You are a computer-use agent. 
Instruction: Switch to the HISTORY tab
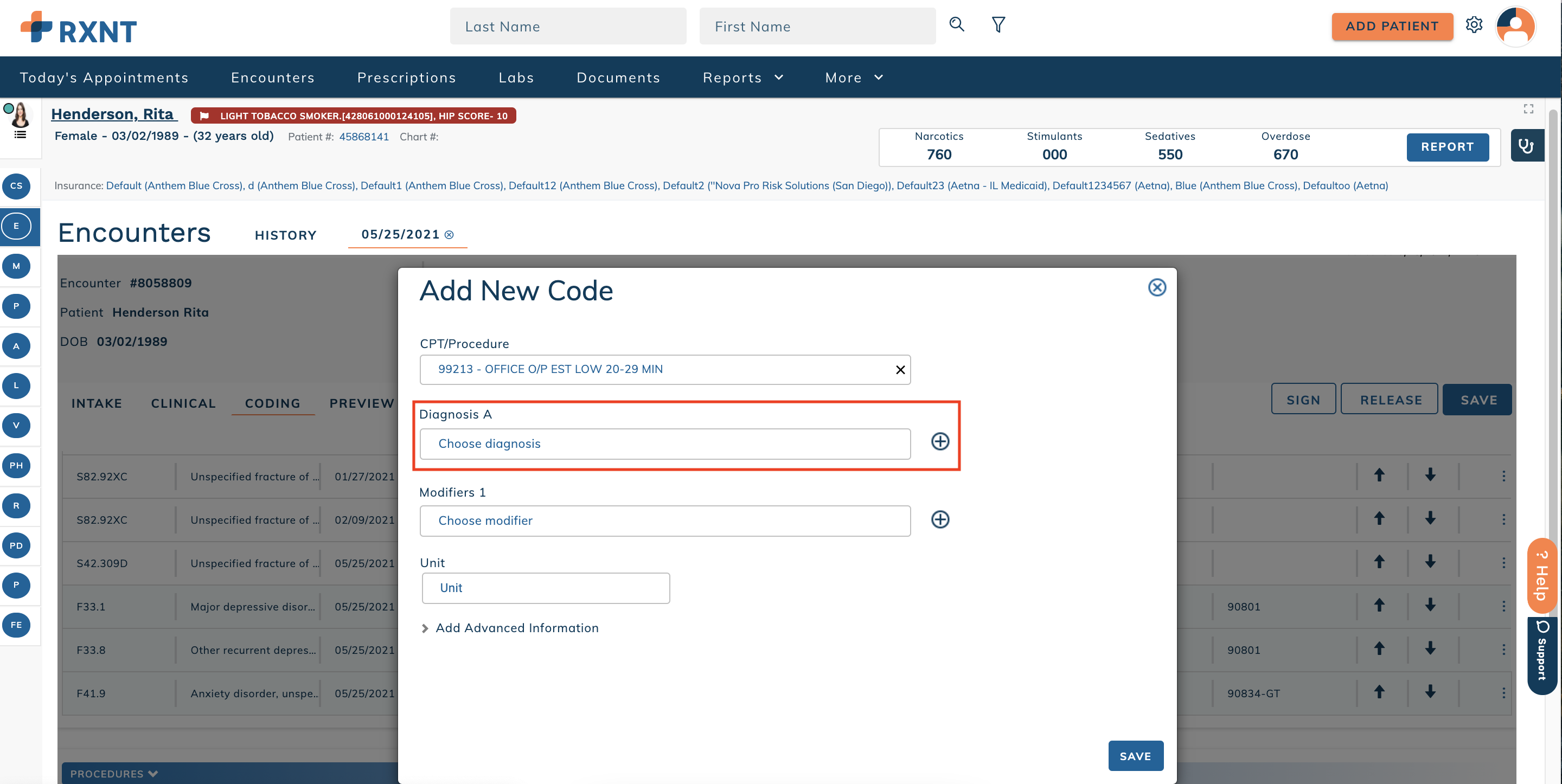pyautogui.click(x=286, y=235)
